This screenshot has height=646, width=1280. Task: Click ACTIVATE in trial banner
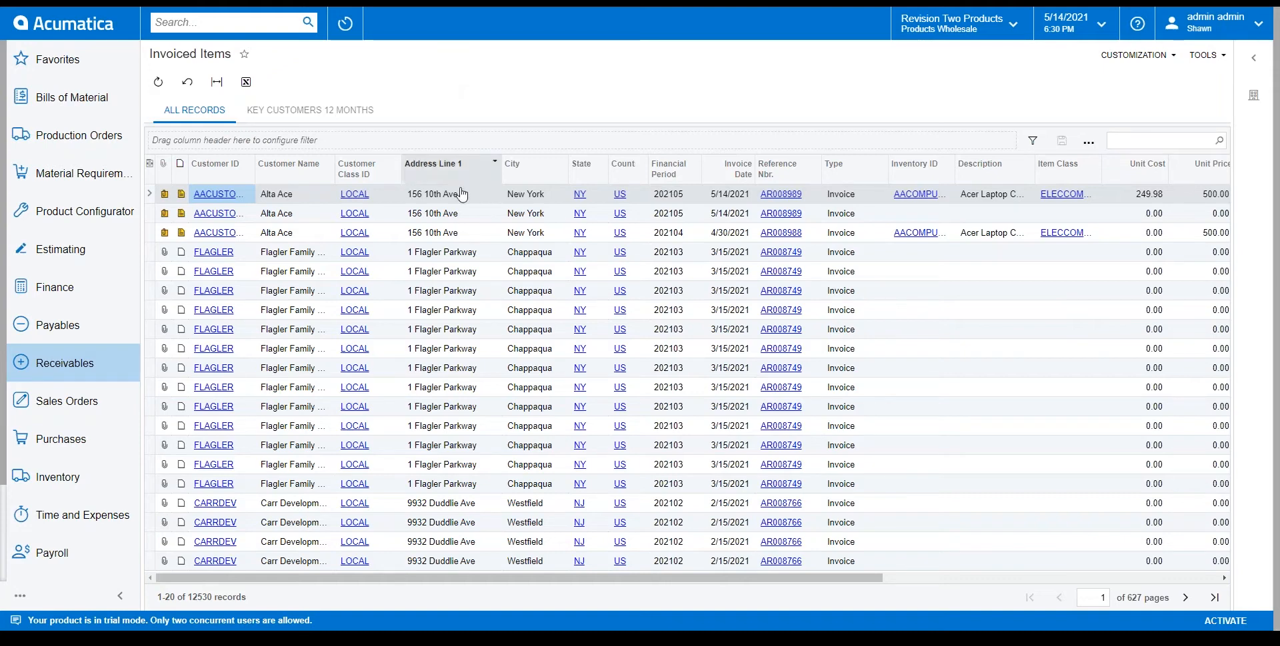coord(1225,620)
